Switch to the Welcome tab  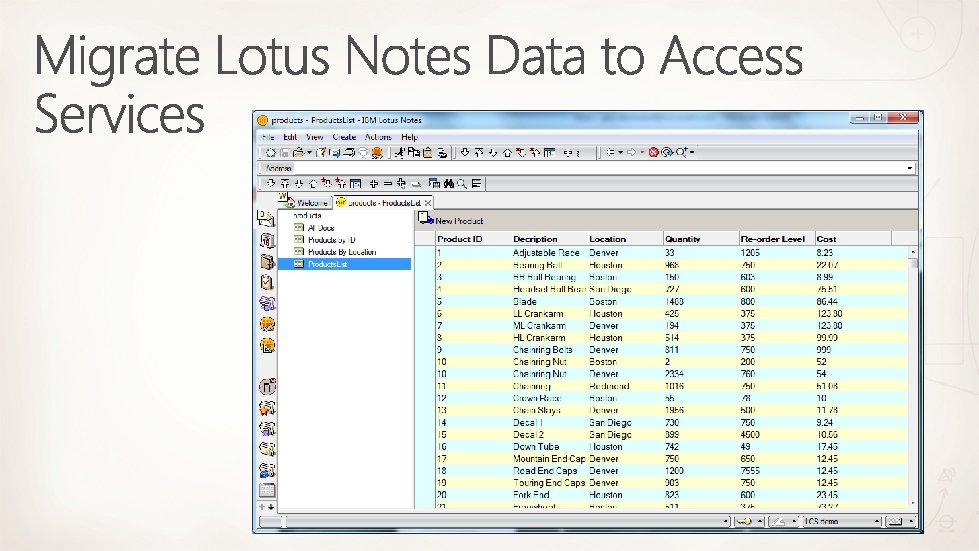(307, 203)
